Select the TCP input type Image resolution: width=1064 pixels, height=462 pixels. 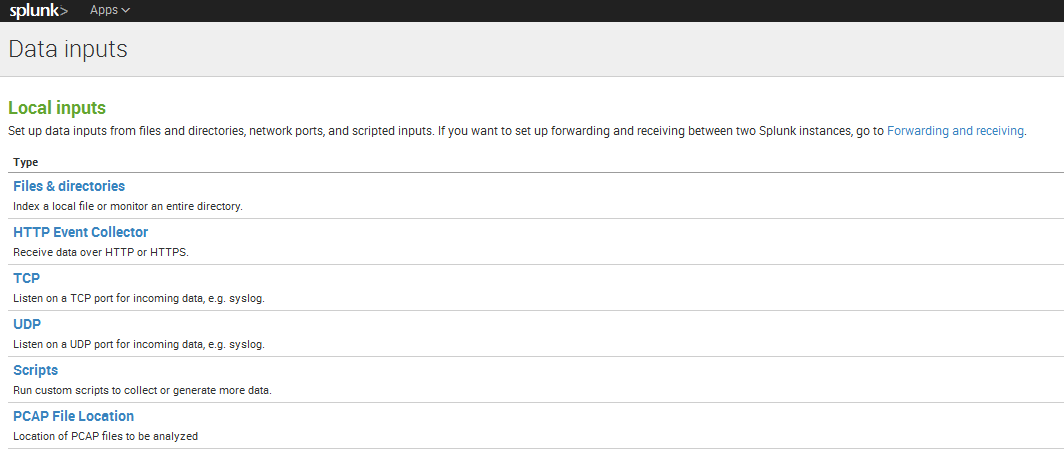tap(26, 278)
